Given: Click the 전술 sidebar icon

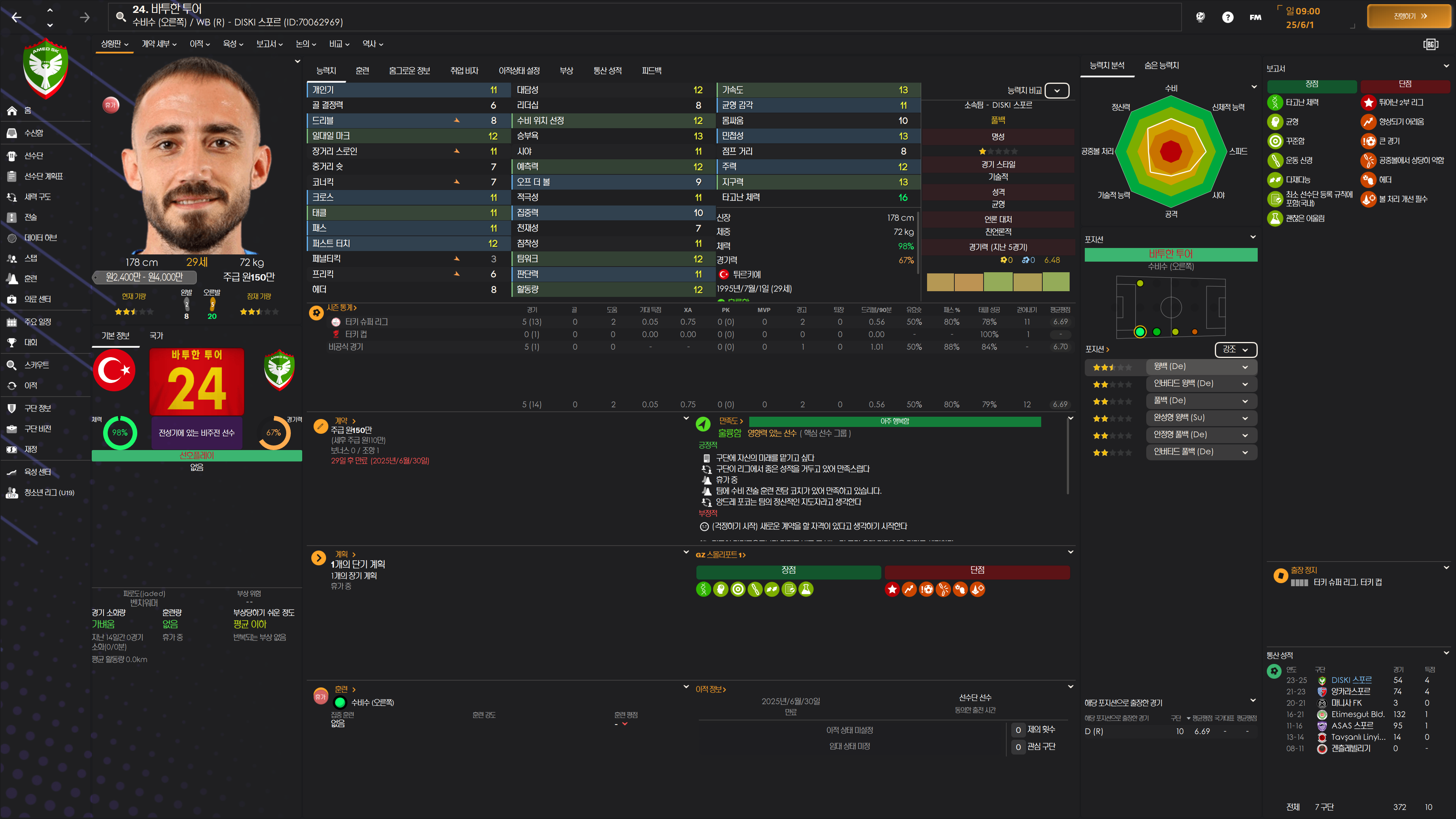Looking at the screenshot, I should coord(12,217).
